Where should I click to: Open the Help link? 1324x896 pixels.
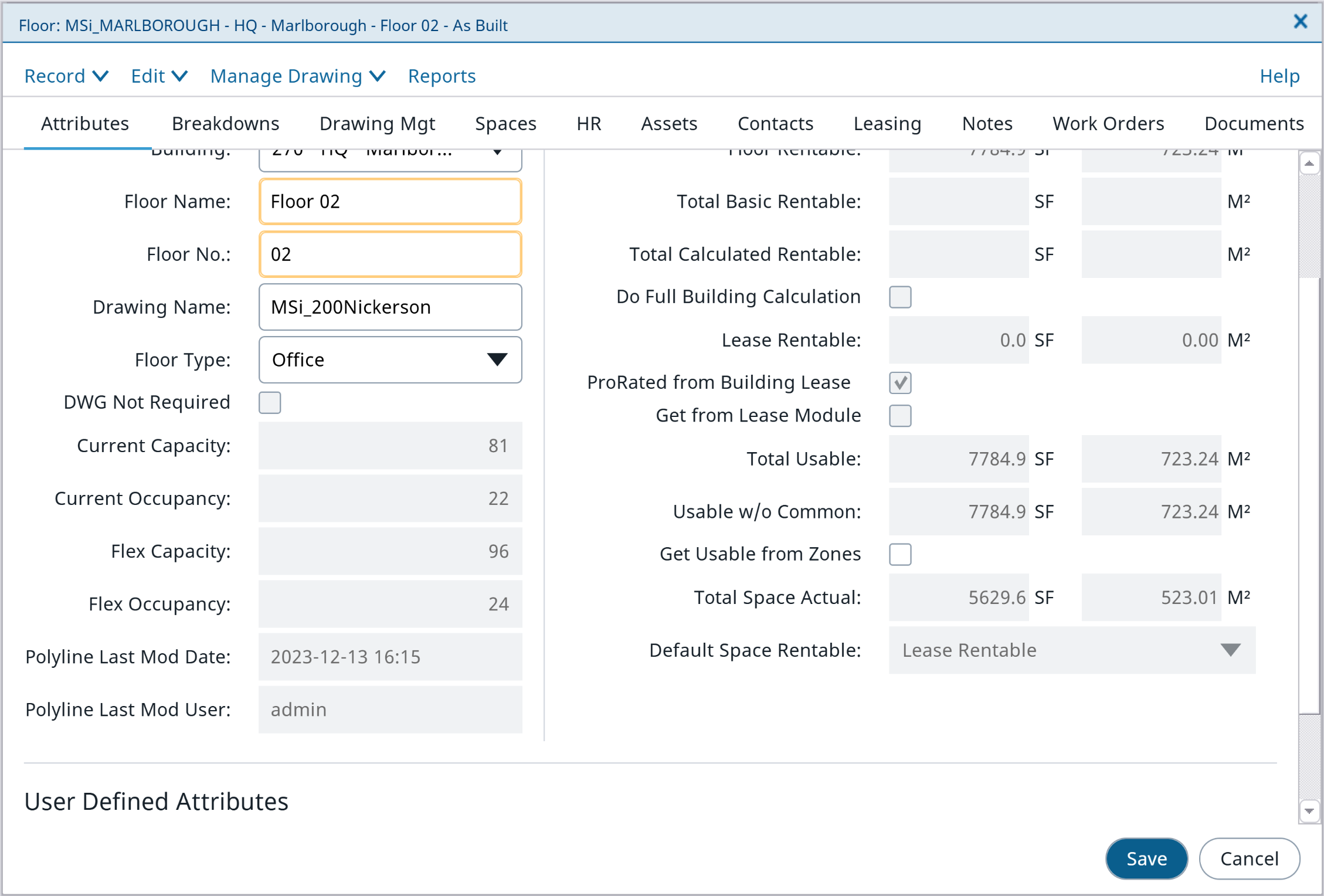coord(1279,76)
